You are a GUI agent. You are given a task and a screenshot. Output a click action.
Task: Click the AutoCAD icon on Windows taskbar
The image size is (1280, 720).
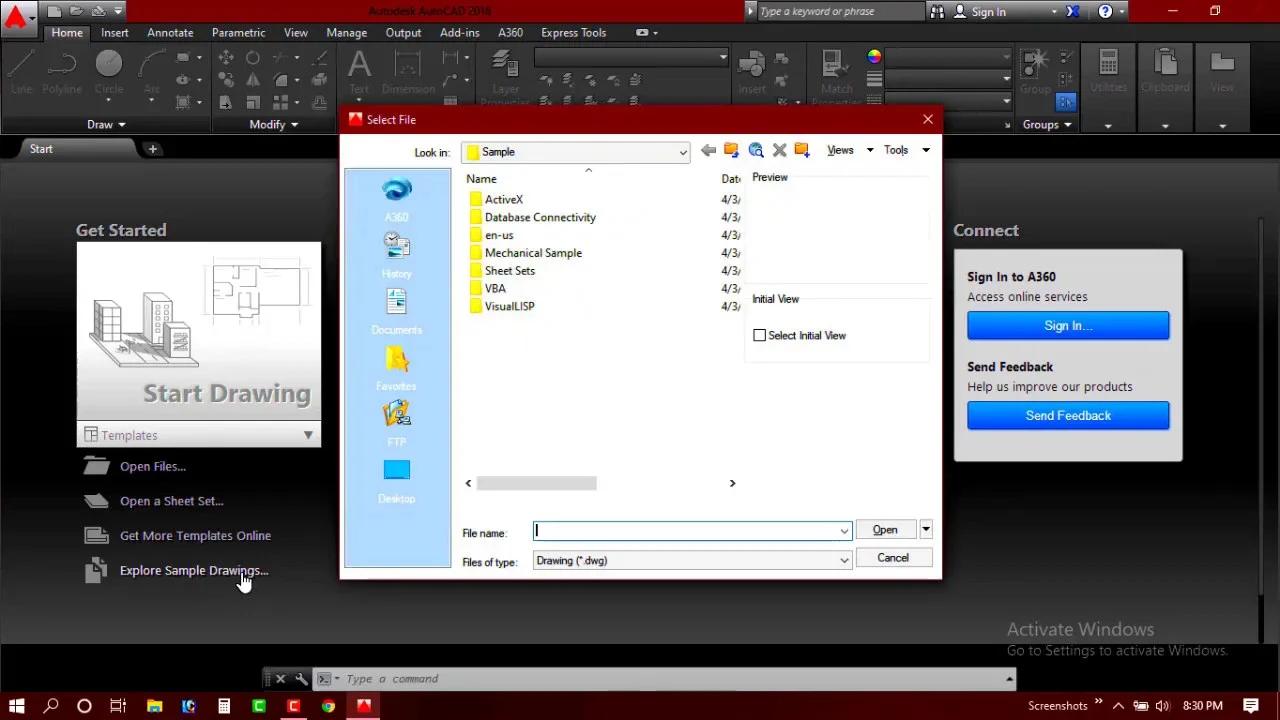pos(364,706)
